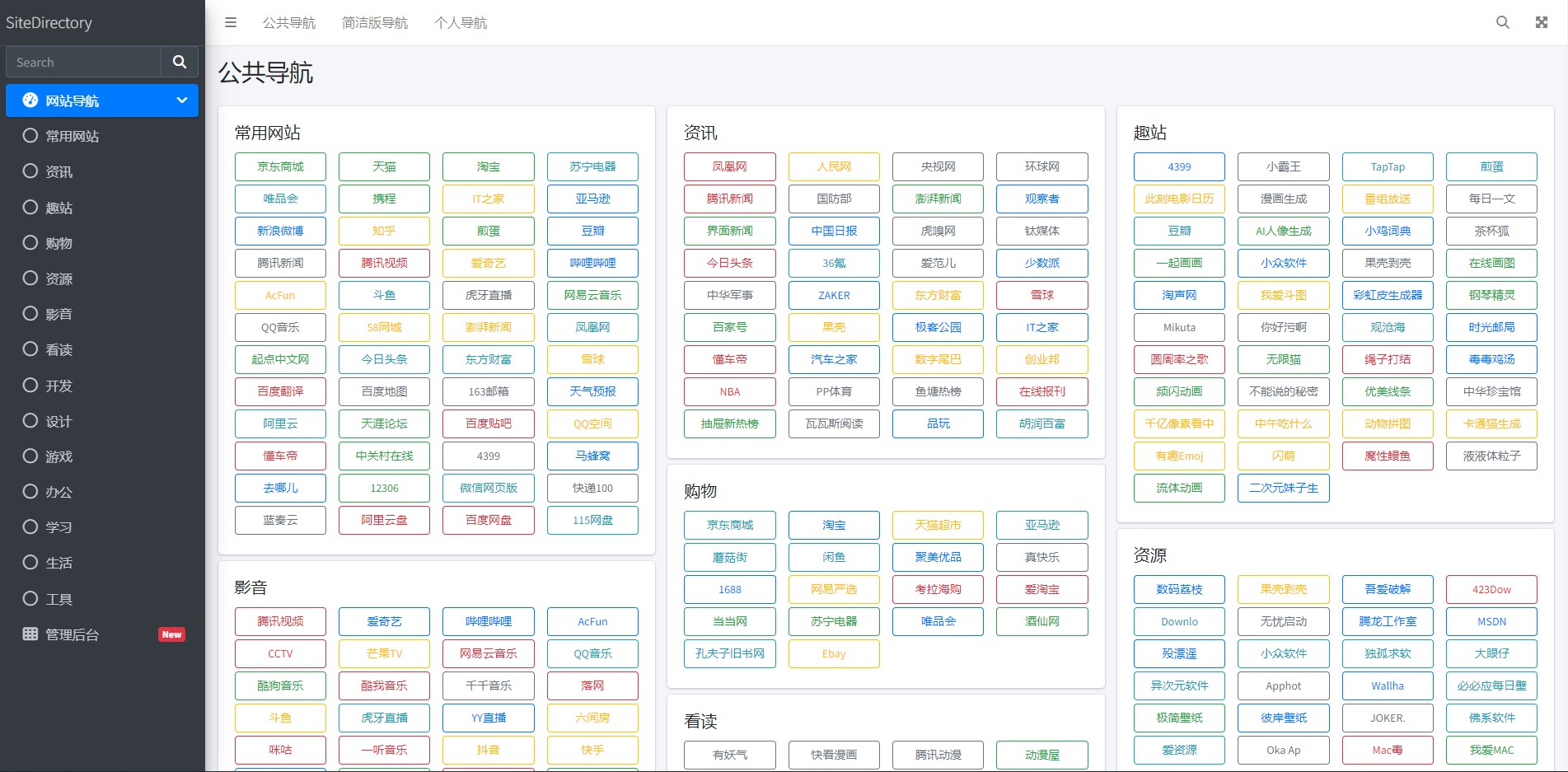Image resolution: width=1568 pixels, height=772 pixels.
Task: Open 芒果TV button
Action: tap(384, 653)
